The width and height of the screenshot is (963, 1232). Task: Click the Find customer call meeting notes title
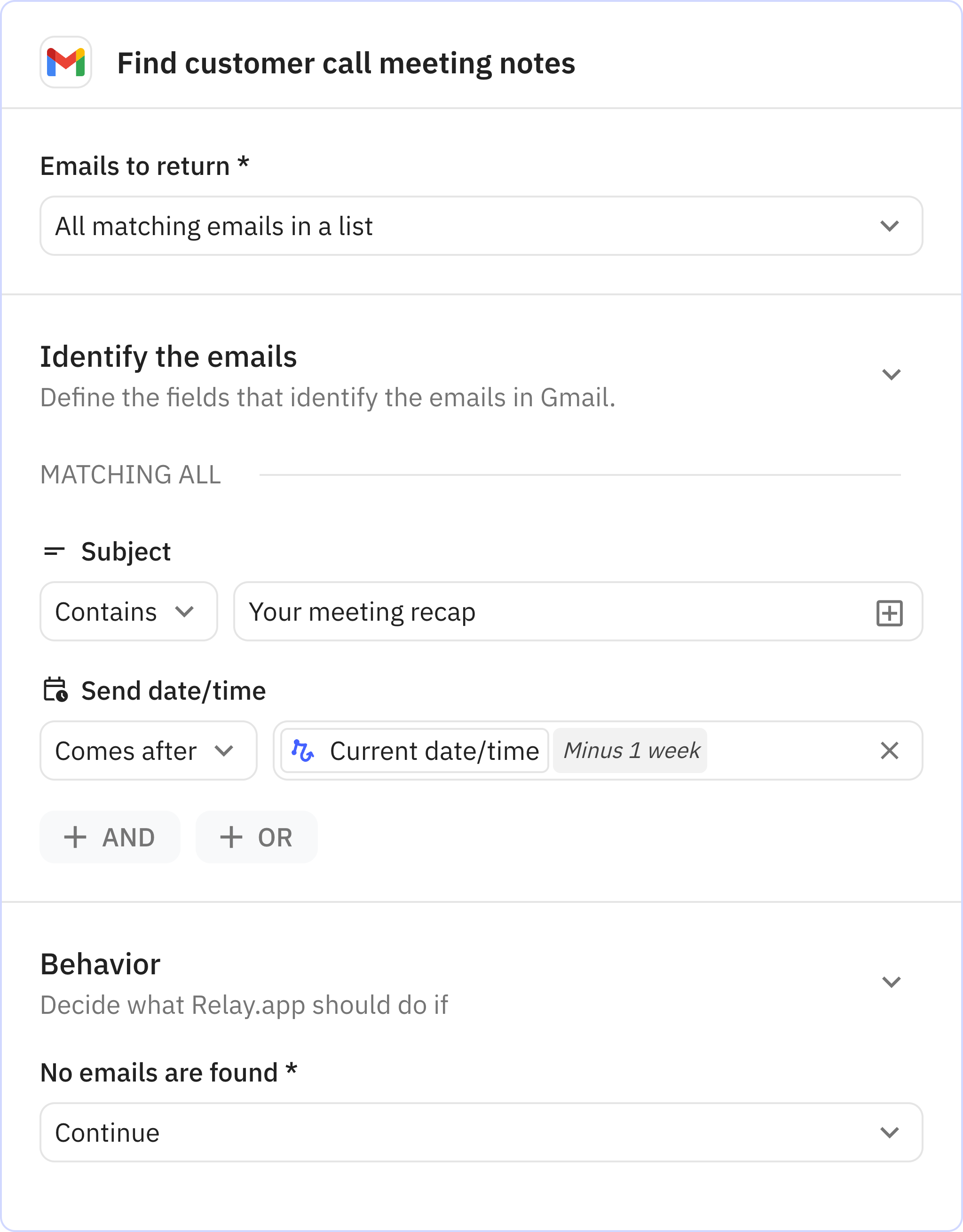[346, 63]
